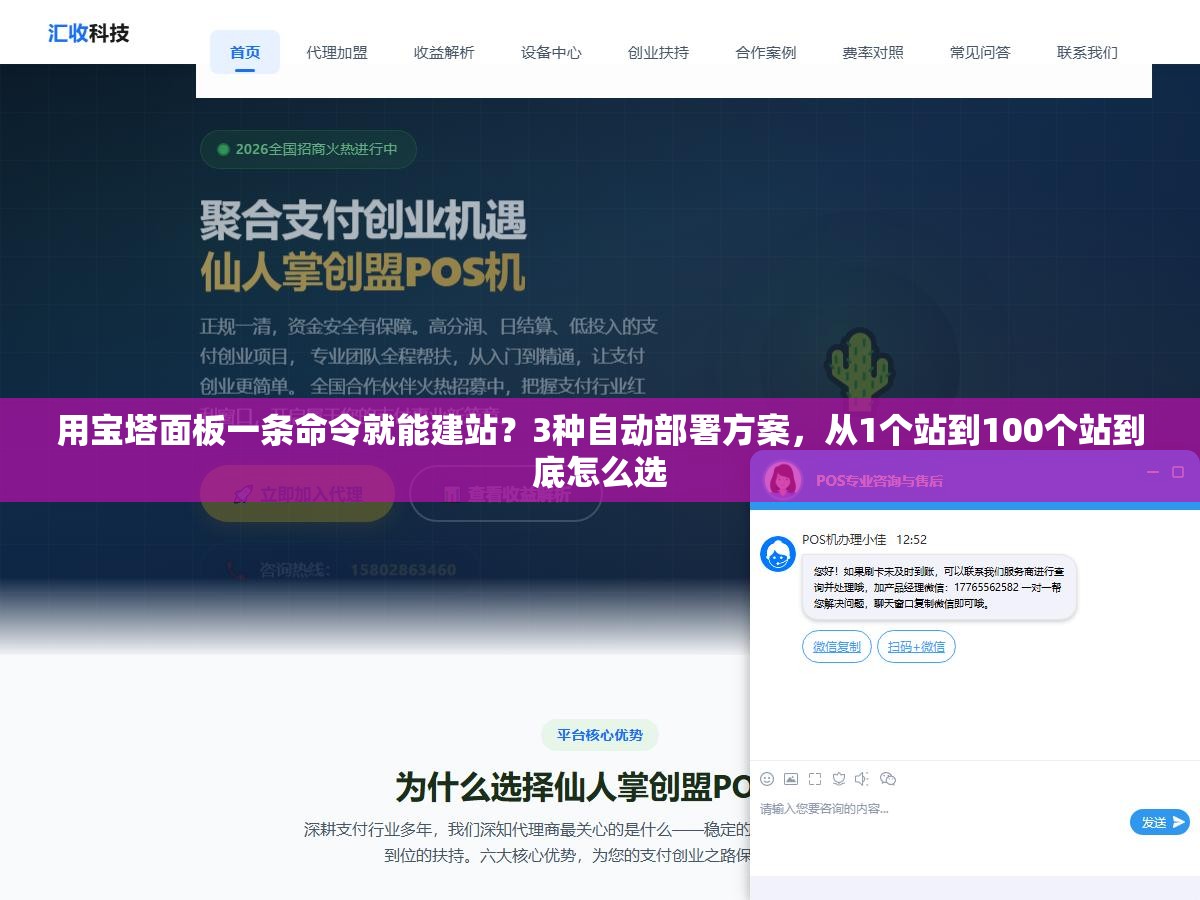Open the 收益解析 menu item
Screen dimensions: 1200x900
coord(444,52)
